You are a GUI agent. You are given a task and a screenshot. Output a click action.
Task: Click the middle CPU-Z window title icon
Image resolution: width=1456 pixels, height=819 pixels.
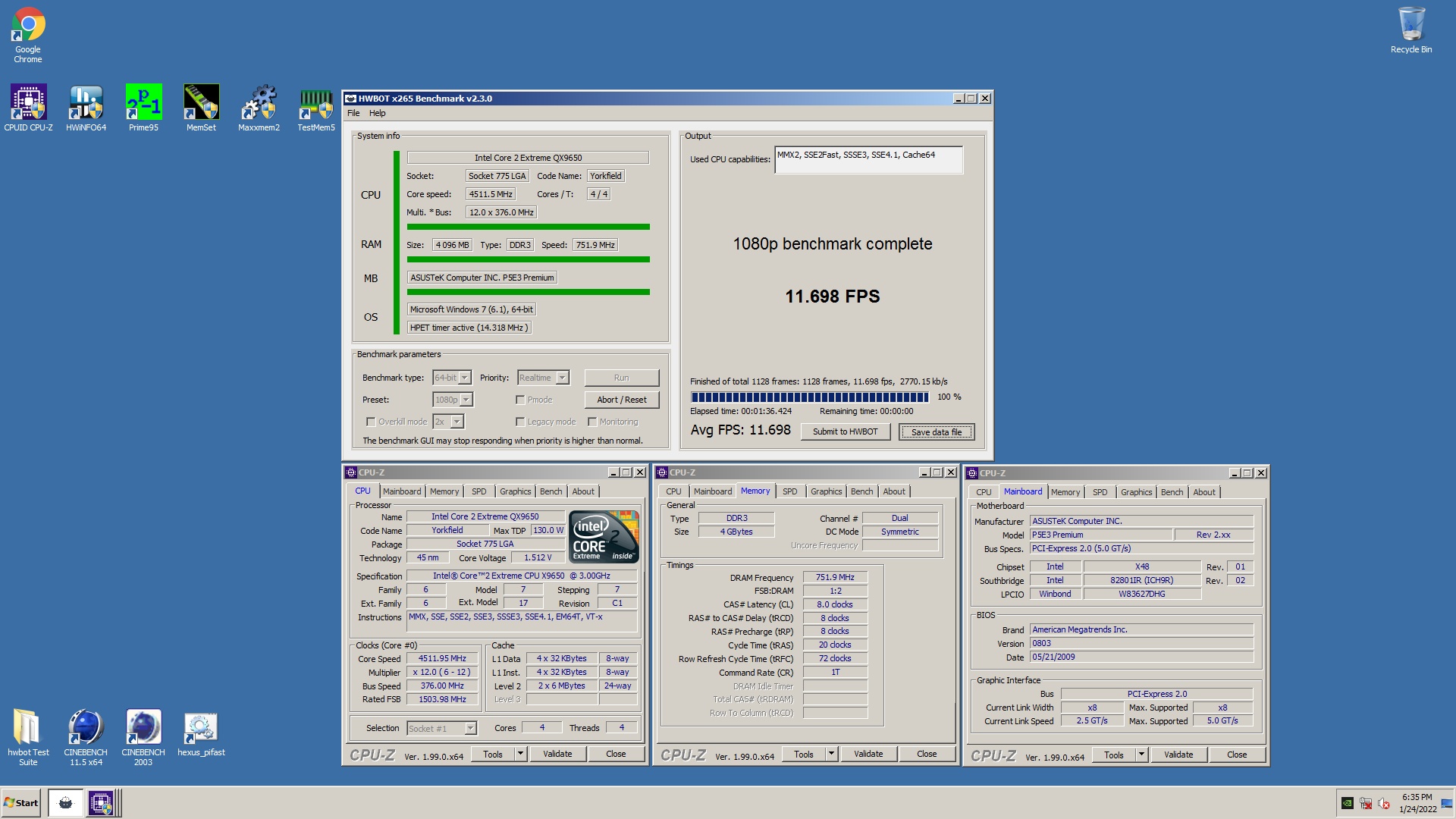662,472
